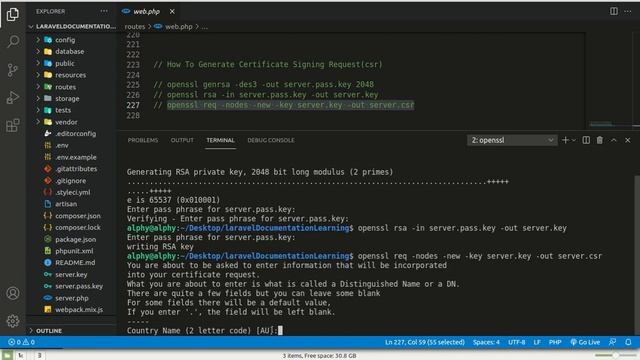
Task: Open editor more actions ellipsis
Action: click(x=628, y=11)
